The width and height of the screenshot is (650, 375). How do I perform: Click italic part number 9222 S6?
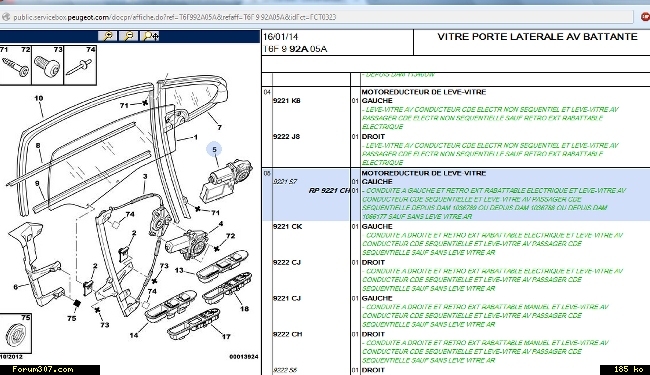click(x=285, y=370)
